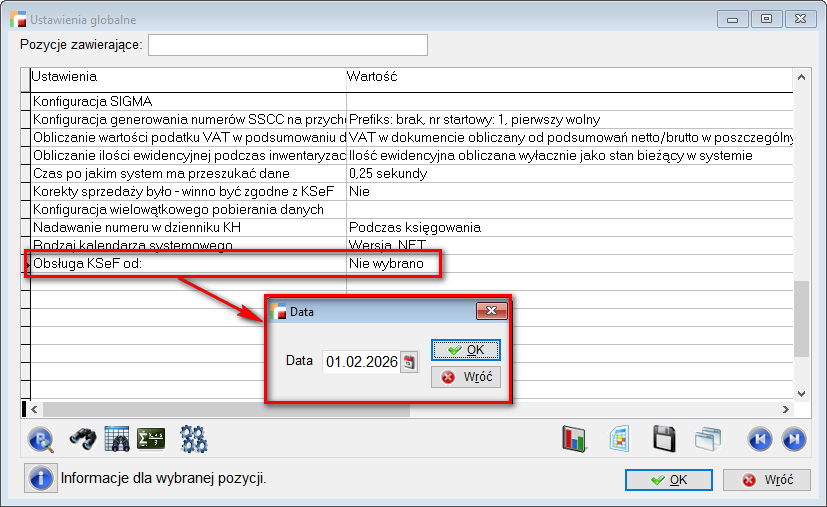Select the 'Obsługa KSeF od:' settings row
Screen dimensions: 827x507
pyautogui.click(x=187, y=264)
